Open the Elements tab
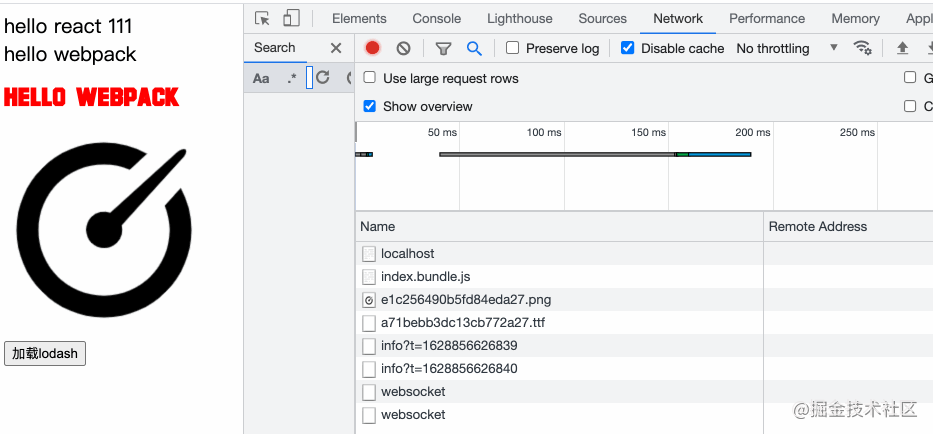Screen dimensions: 933x434 coord(359,18)
